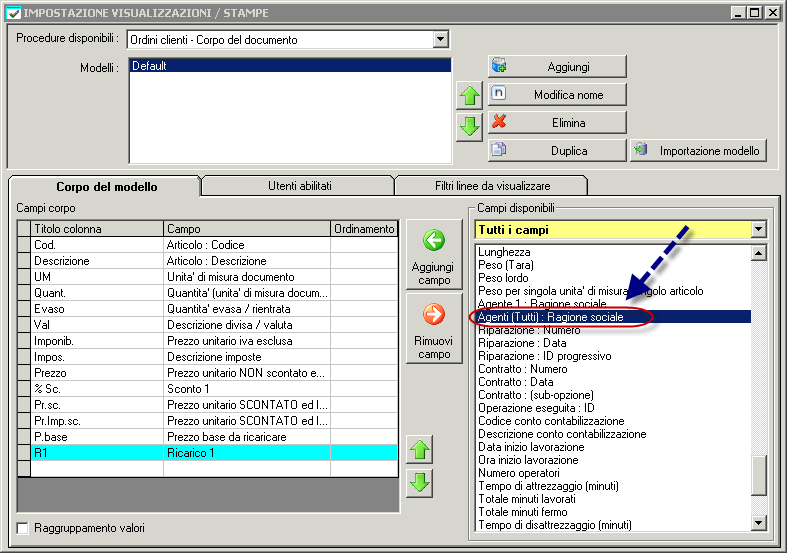The height and width of the screenshot is (553, 787).
Task: Open the Tutti i campi dropdown
Action: [758, 230]
